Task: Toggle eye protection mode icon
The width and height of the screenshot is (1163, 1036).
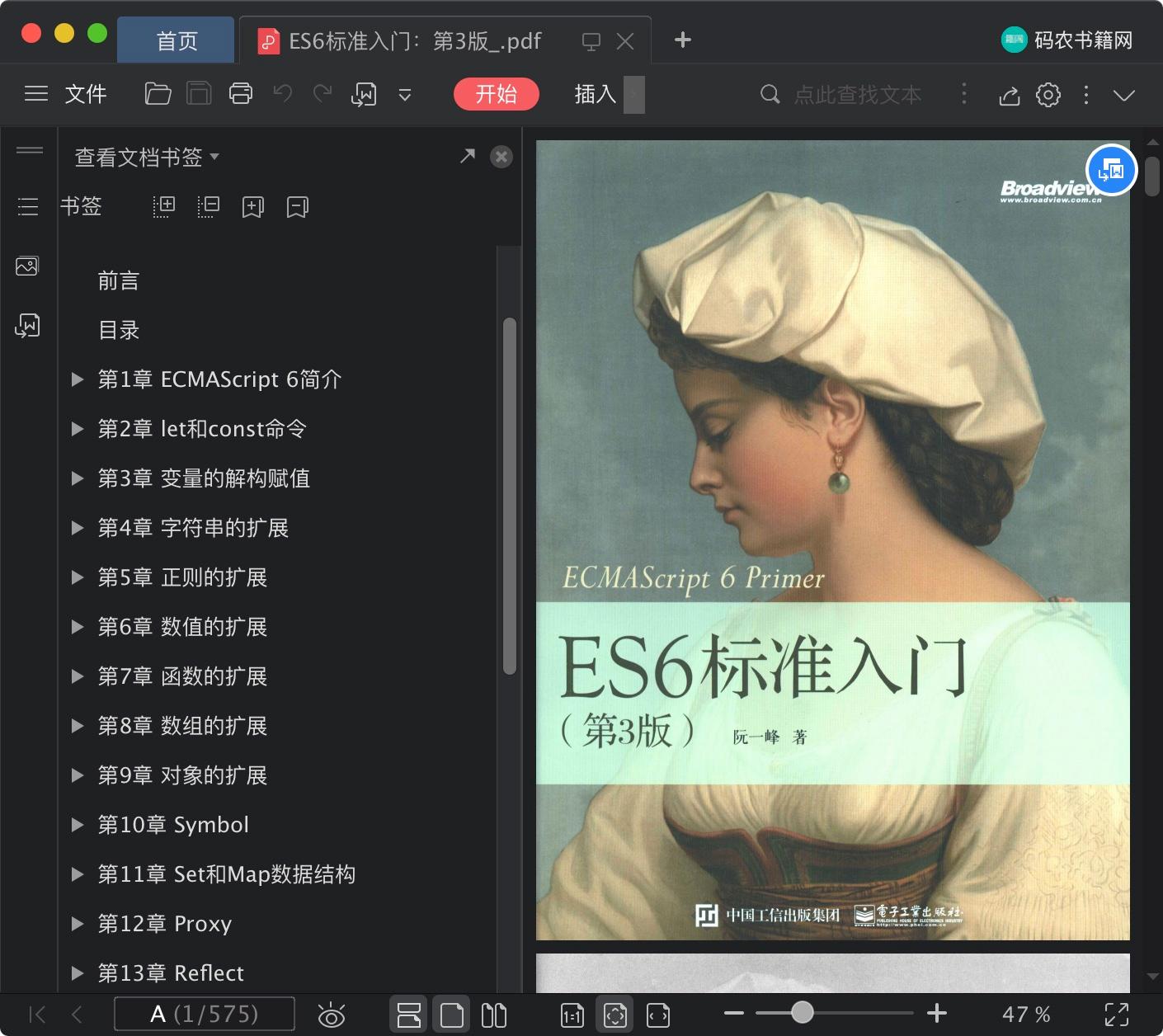Action: pyautogui.click(x=332, y=1015)
